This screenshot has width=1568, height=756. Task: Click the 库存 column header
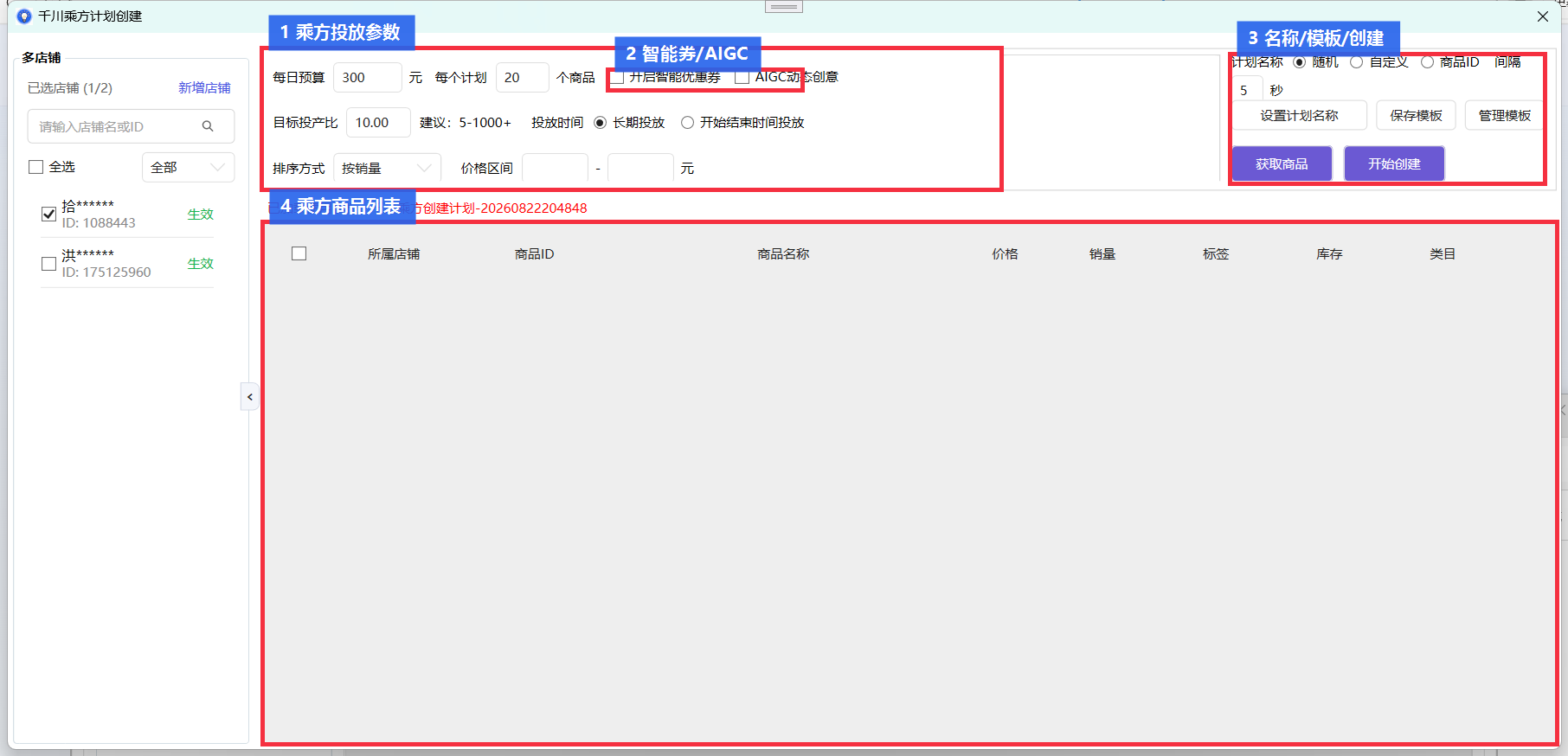1329,253
